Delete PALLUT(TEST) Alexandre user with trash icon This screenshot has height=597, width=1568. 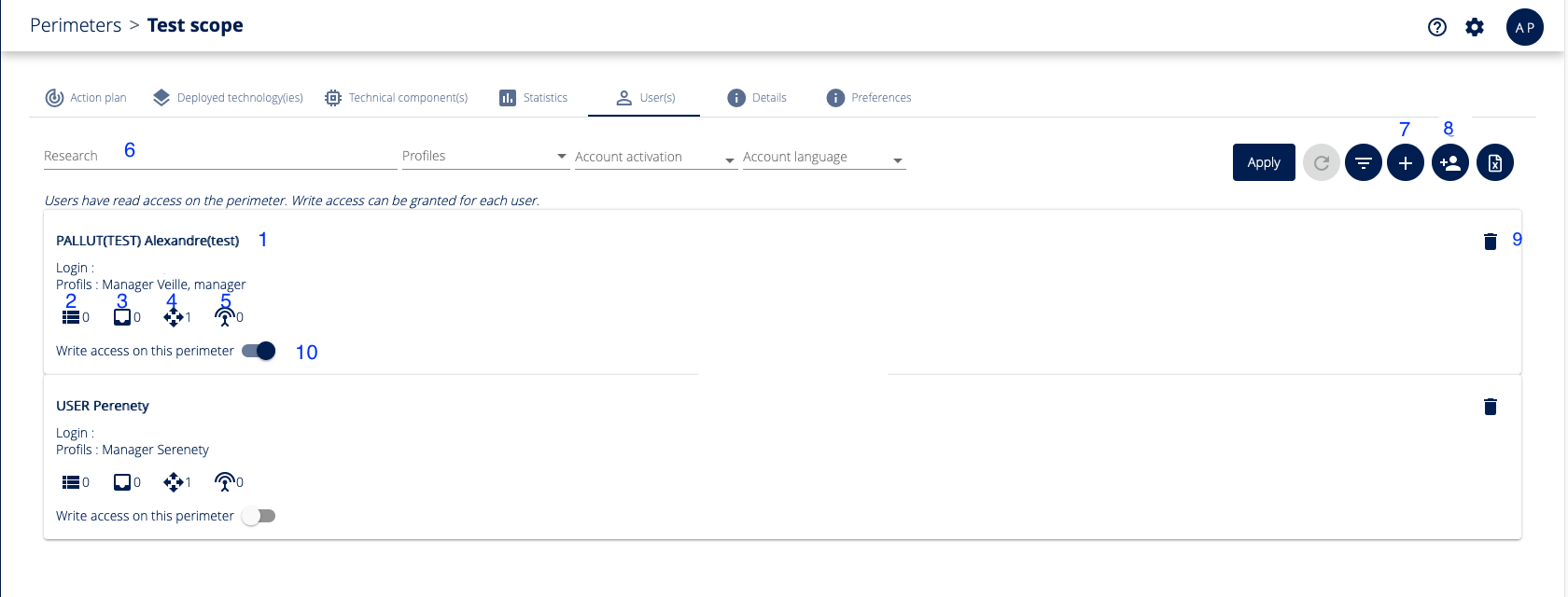pos(1491,242)
